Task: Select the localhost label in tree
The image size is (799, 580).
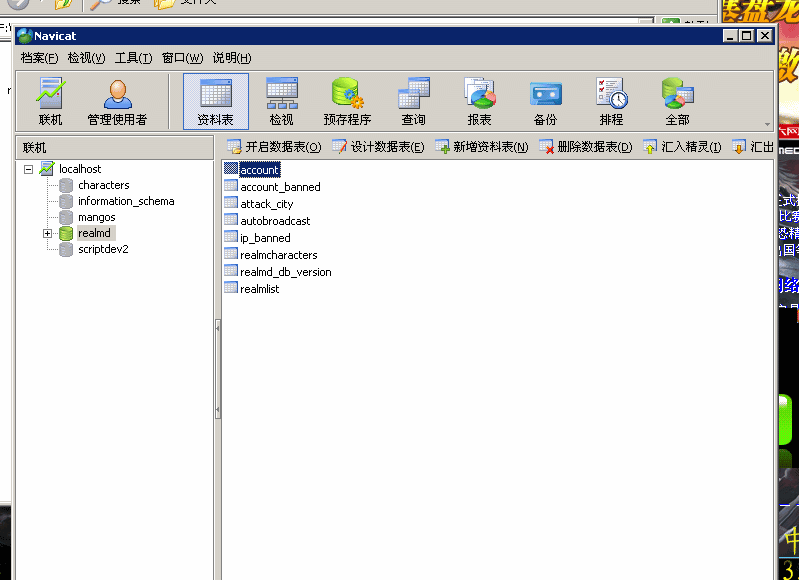Action: tap(80, 169)
